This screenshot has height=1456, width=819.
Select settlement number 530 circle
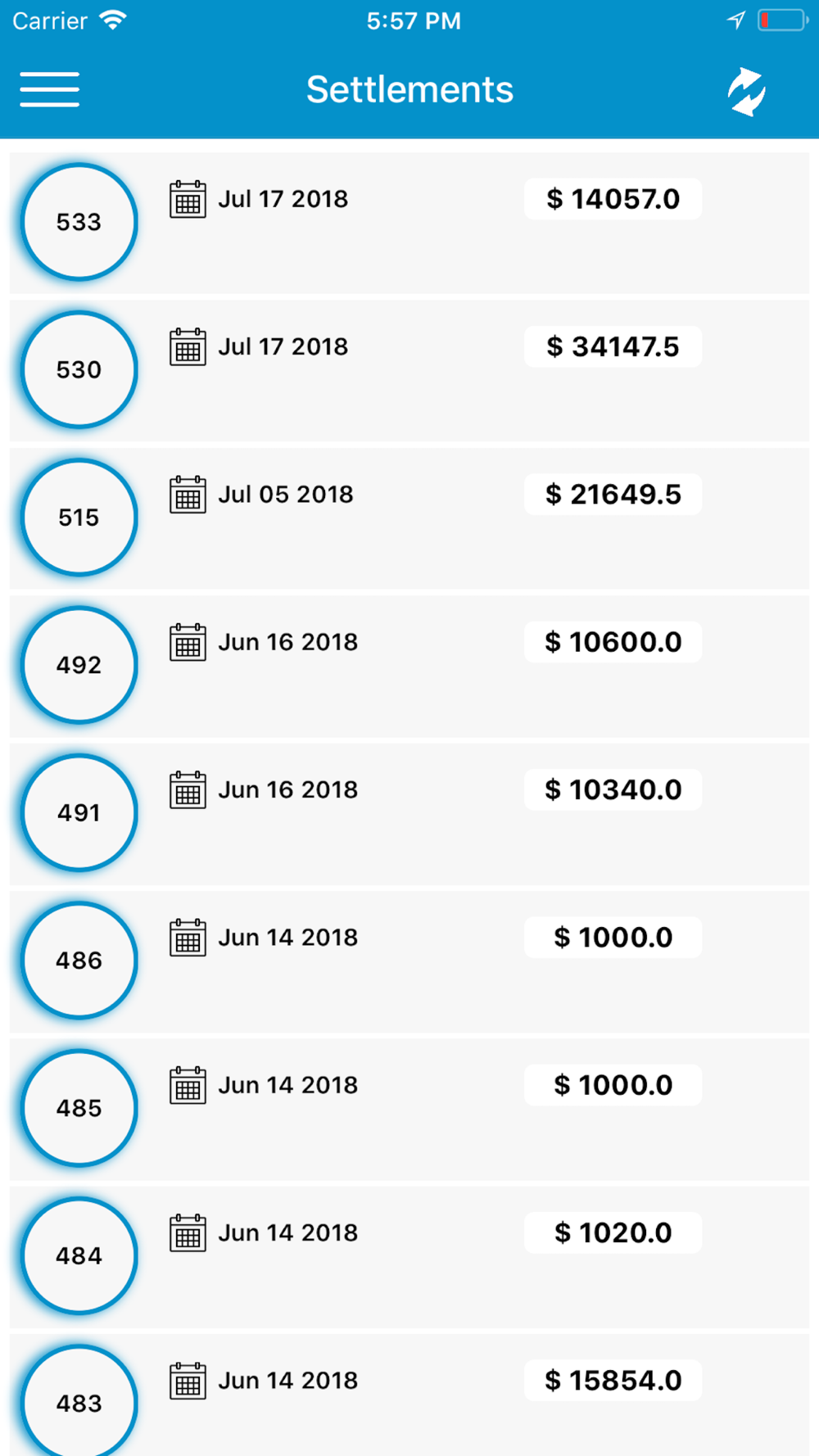[79, 369]
